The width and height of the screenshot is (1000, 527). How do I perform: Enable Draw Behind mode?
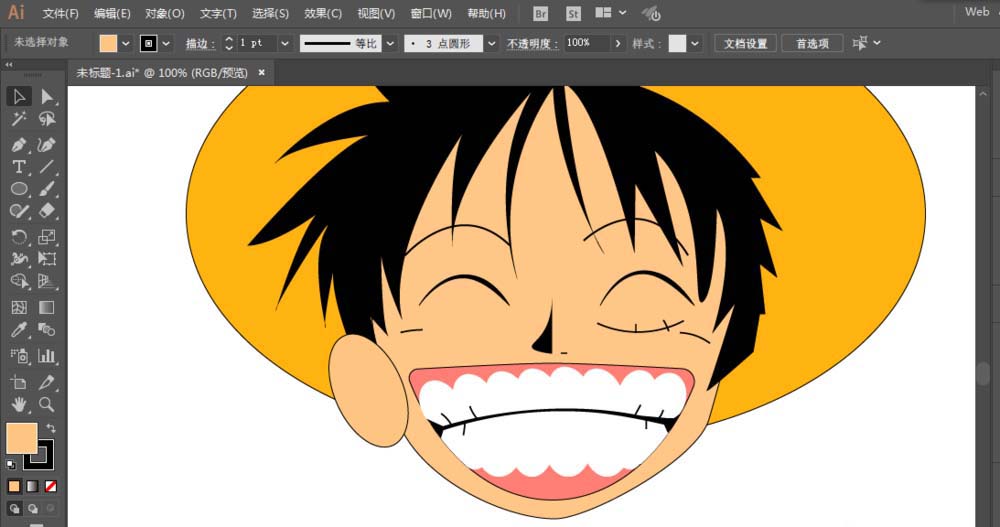point(32,508)
